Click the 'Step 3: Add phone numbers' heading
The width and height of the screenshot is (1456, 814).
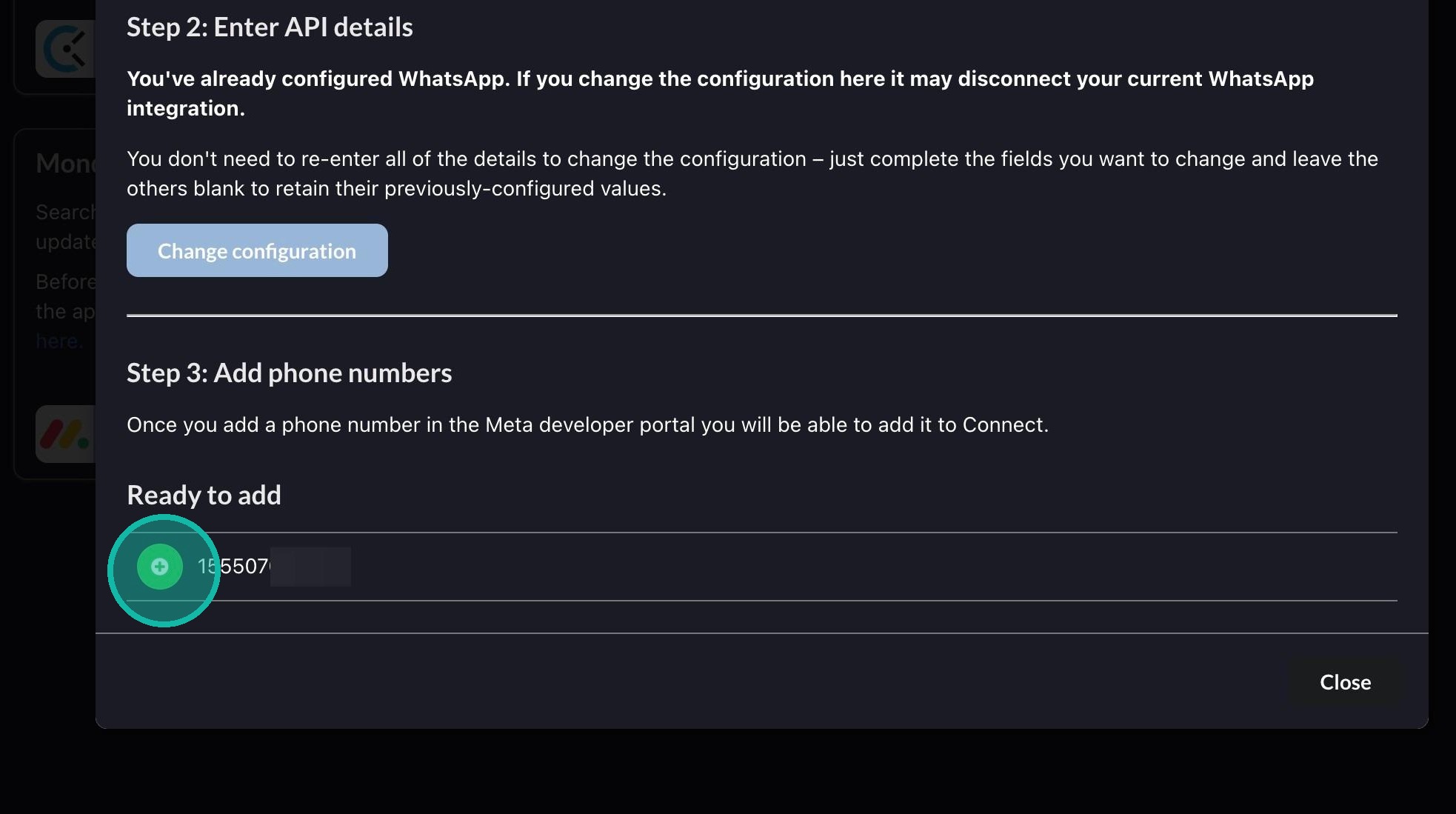coord(289,373)
